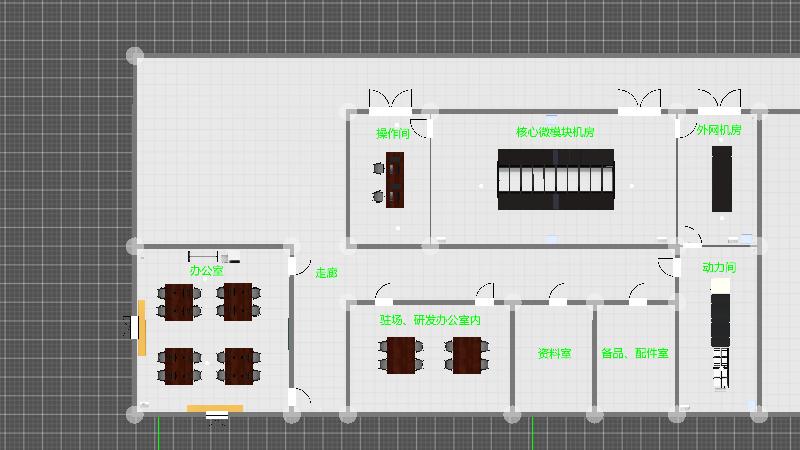Select the 资料室 room label
Viewport: 800px width, 450px height.
554,353
